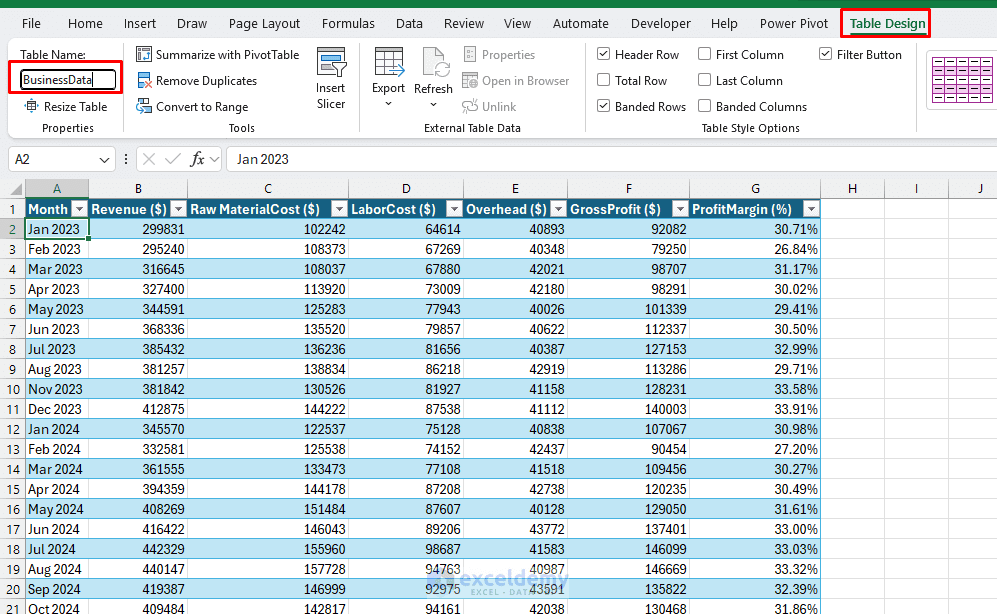997x614 pixels.
Task: Switch to the Insert tab
Action: click(x=140, y=24)
